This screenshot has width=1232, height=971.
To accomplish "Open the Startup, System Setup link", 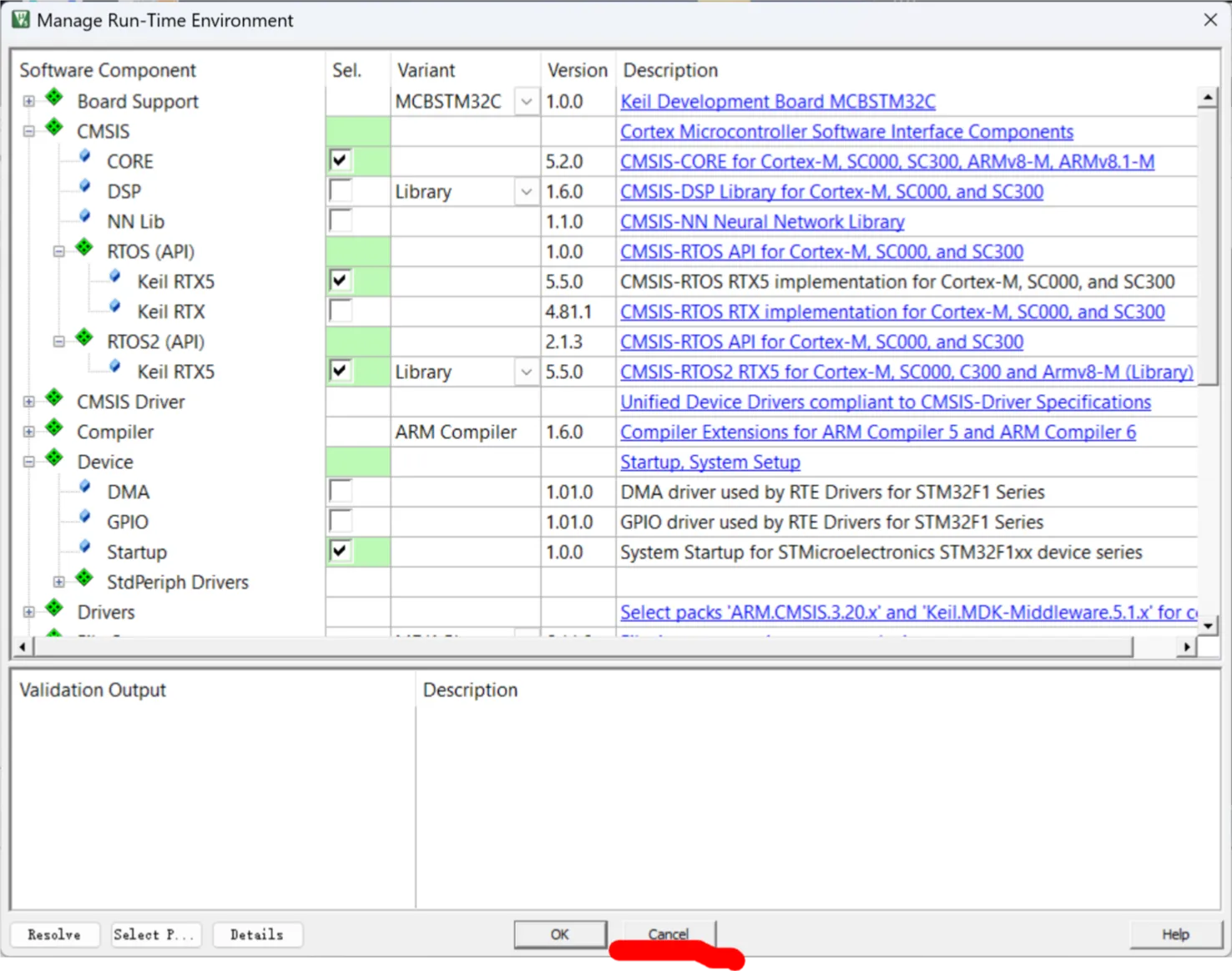I will pyautogui.click(x=710, y=462).
